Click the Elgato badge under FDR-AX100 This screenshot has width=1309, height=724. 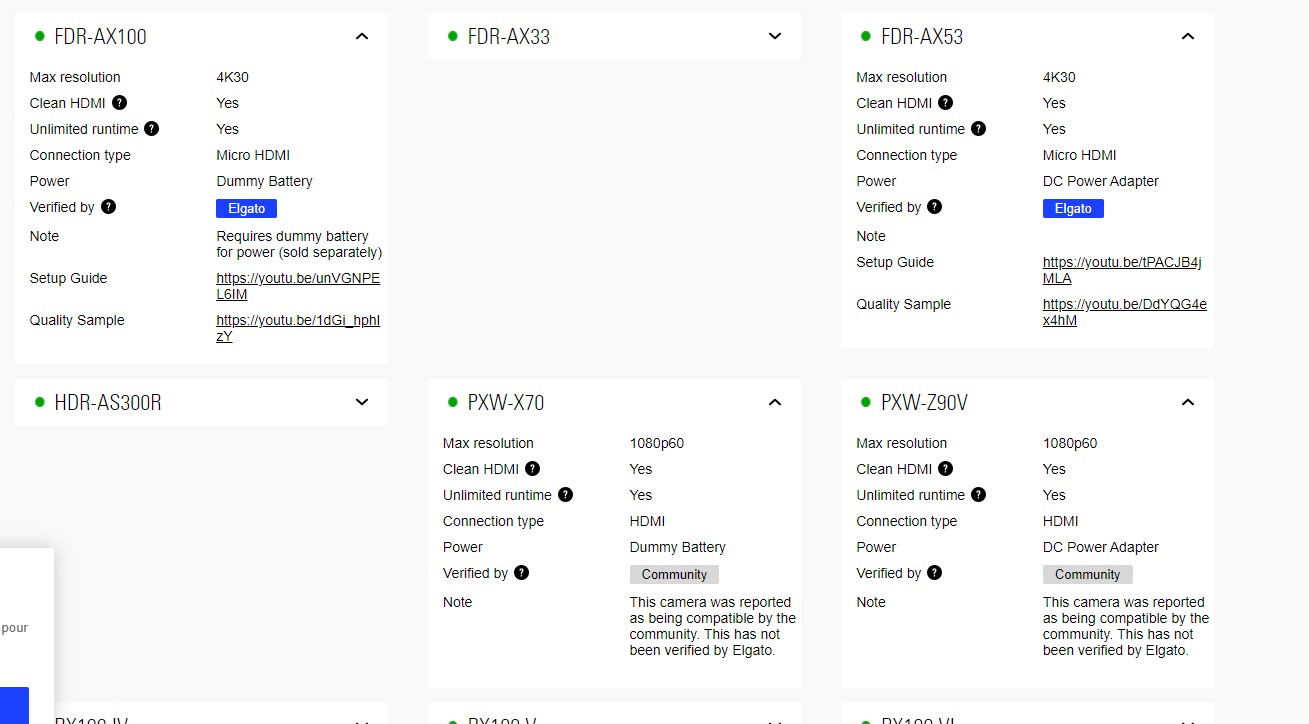[246, 209]
